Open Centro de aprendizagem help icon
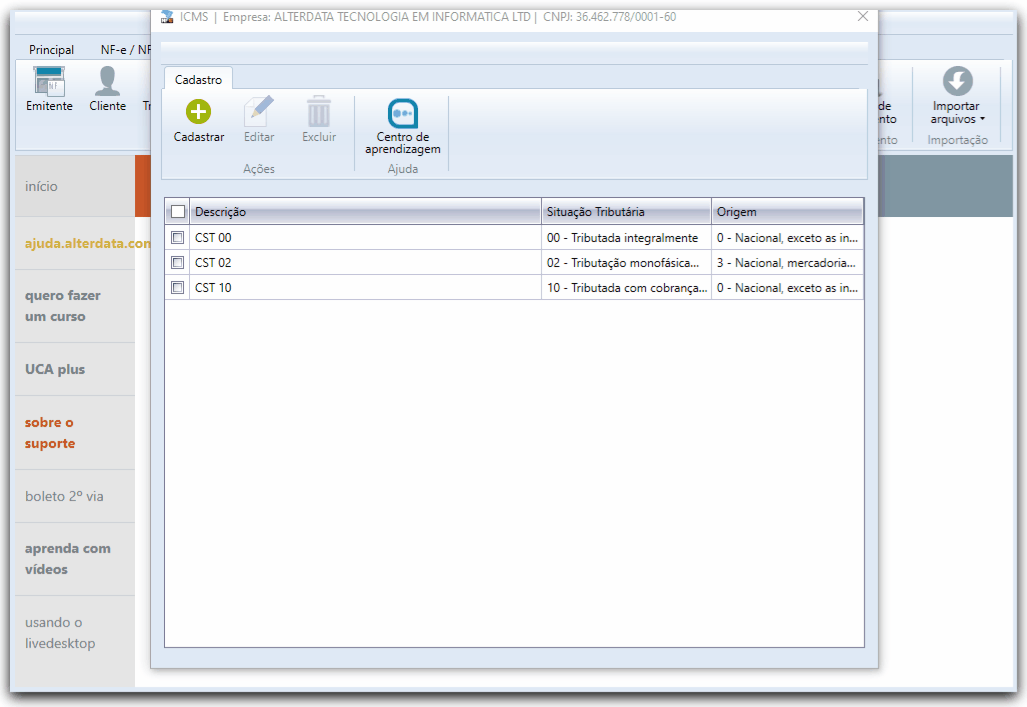Image resolution: width=1027 pixels, height=707 pixels. pos(403,113)
